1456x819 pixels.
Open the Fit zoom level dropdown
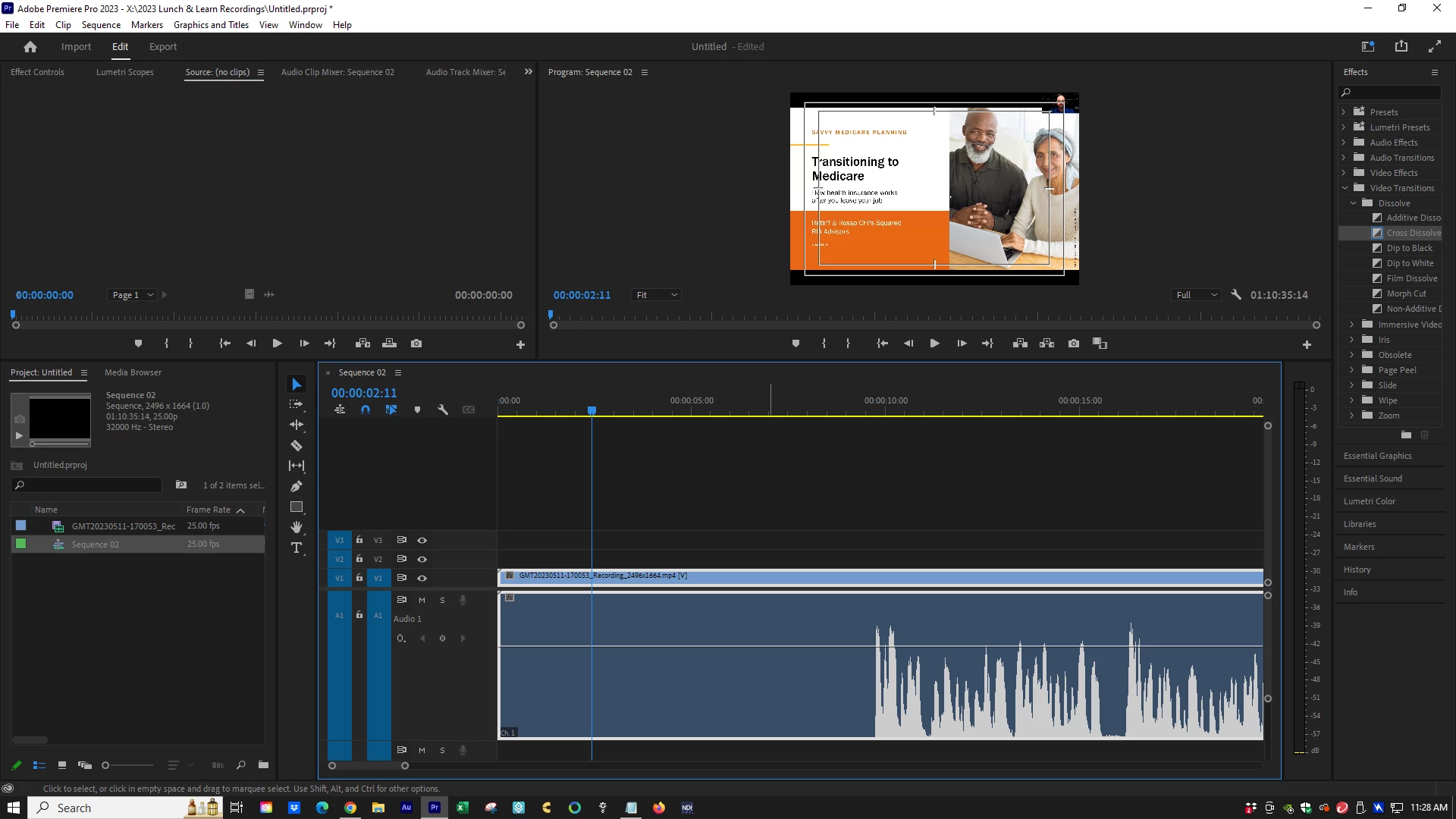[x=657, y=295]
